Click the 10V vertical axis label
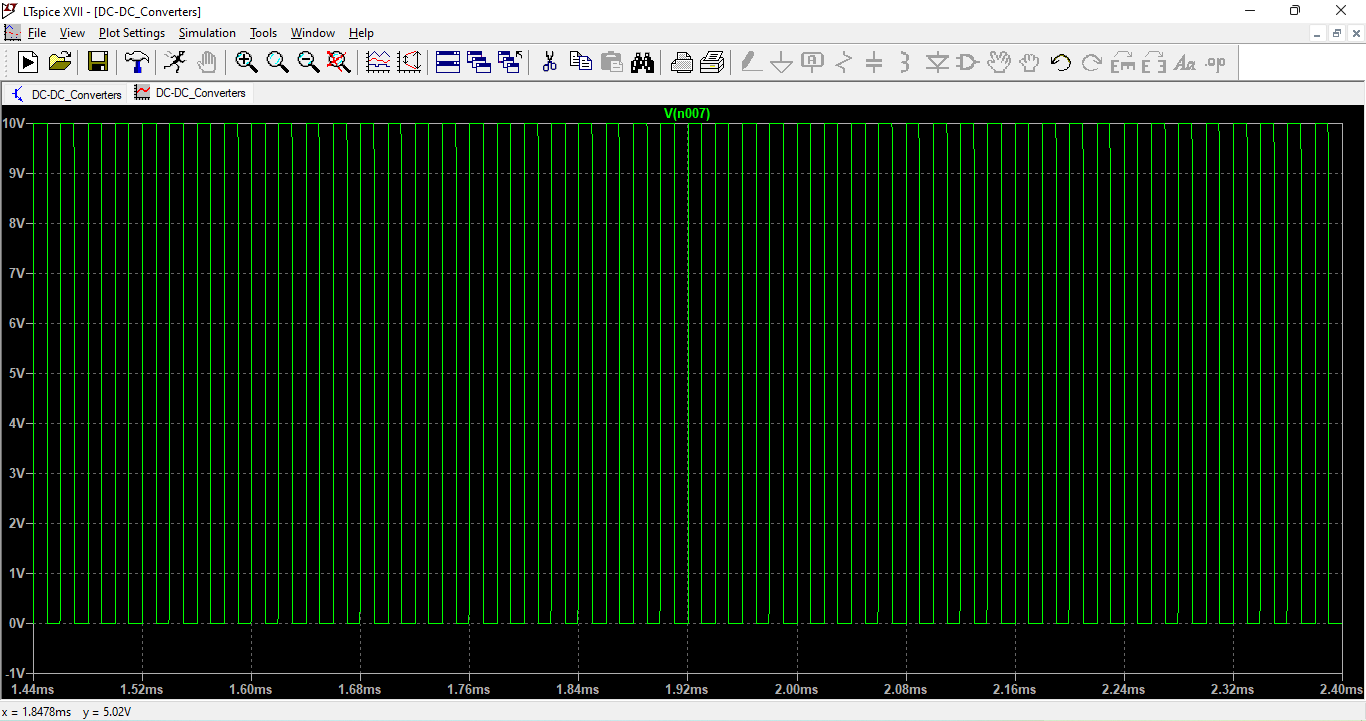 click(14, 123)
